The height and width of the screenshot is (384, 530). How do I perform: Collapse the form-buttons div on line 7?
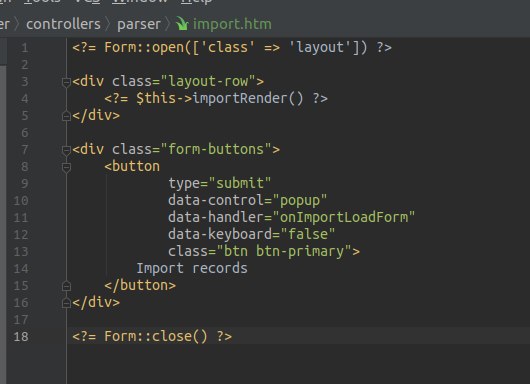66,150
